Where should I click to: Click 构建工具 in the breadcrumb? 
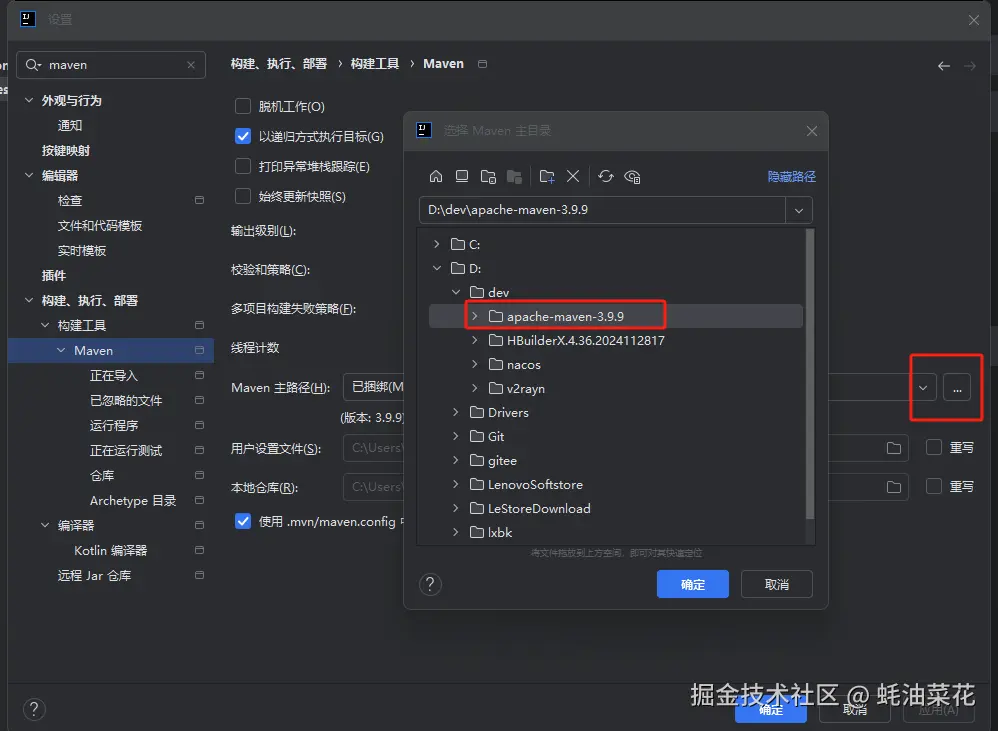tap(375, 64)
